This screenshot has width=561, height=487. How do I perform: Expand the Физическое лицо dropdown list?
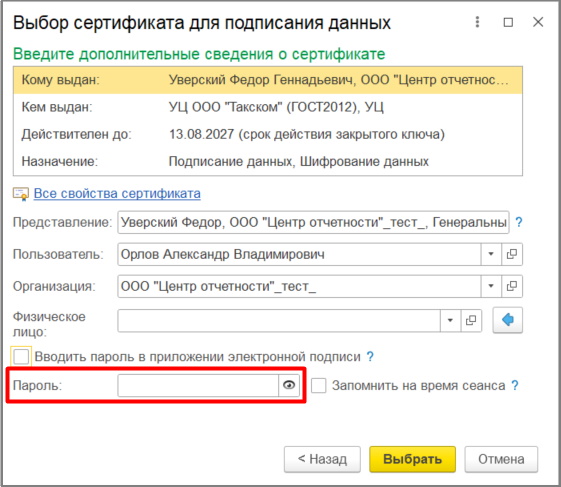pos(450,320)
